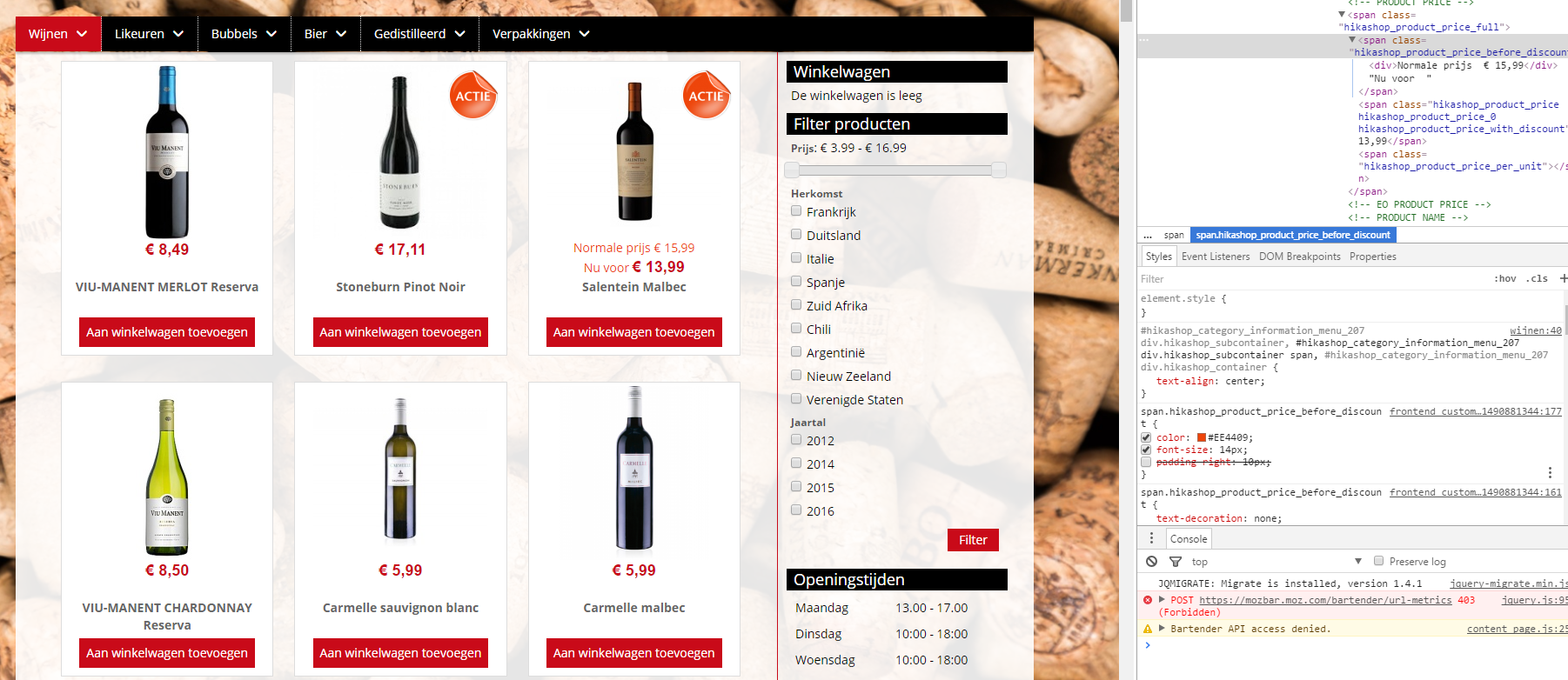The height and width of the screenshot is (680, 1568).
Task: Click ACTIE badge on Salentein Malbec
Action: tap(707, 95)
